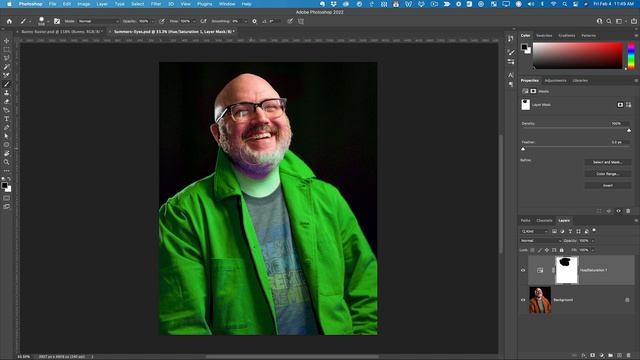Open the Image menu
640x360 pixels.
83,4
